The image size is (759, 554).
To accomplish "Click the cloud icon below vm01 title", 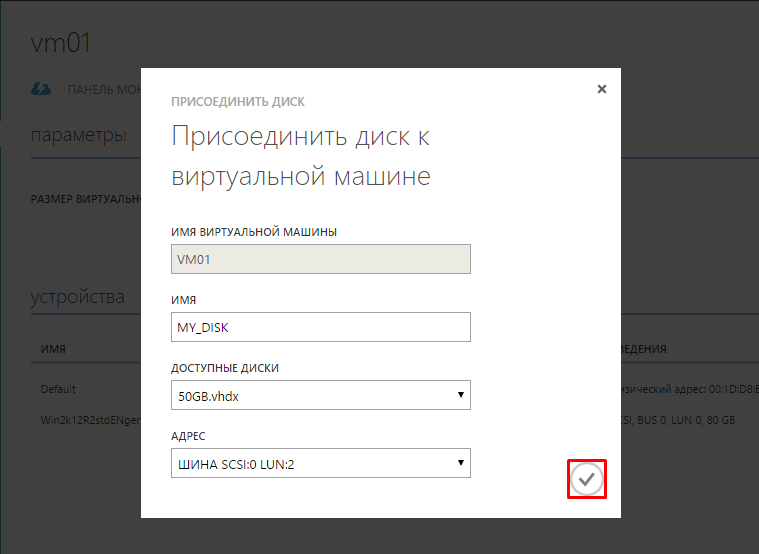I will tap(40, 89).
